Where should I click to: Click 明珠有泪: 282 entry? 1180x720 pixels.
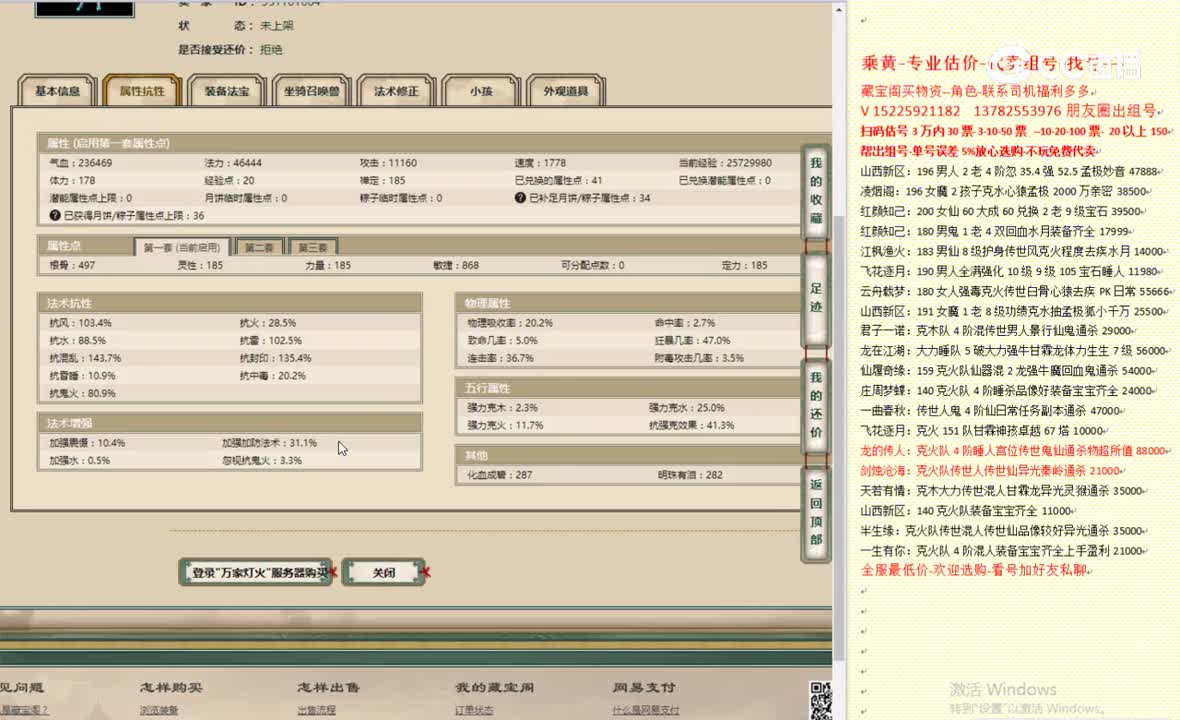point(690,475)
